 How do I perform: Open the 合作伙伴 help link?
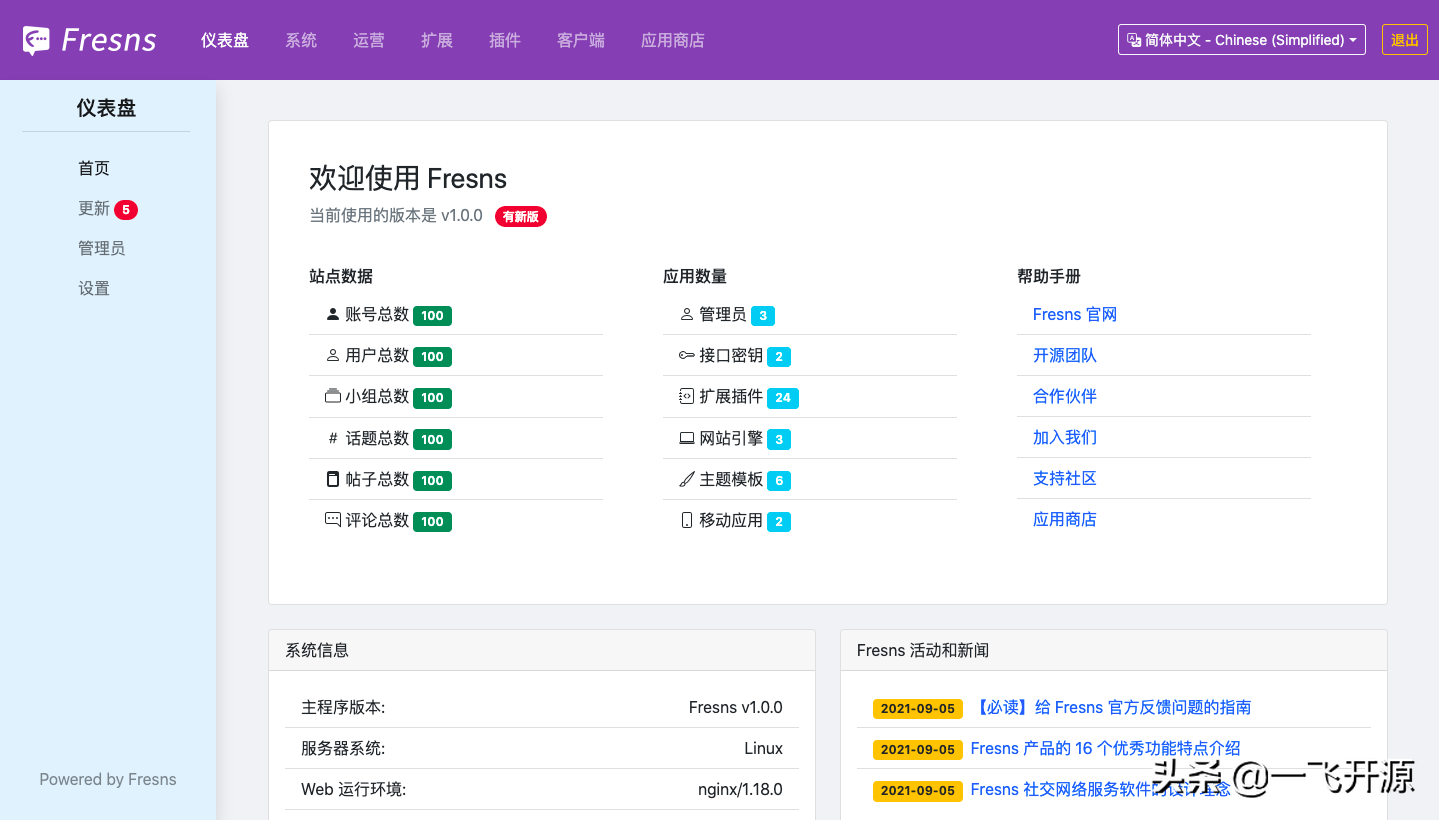tap(1065, 396)
